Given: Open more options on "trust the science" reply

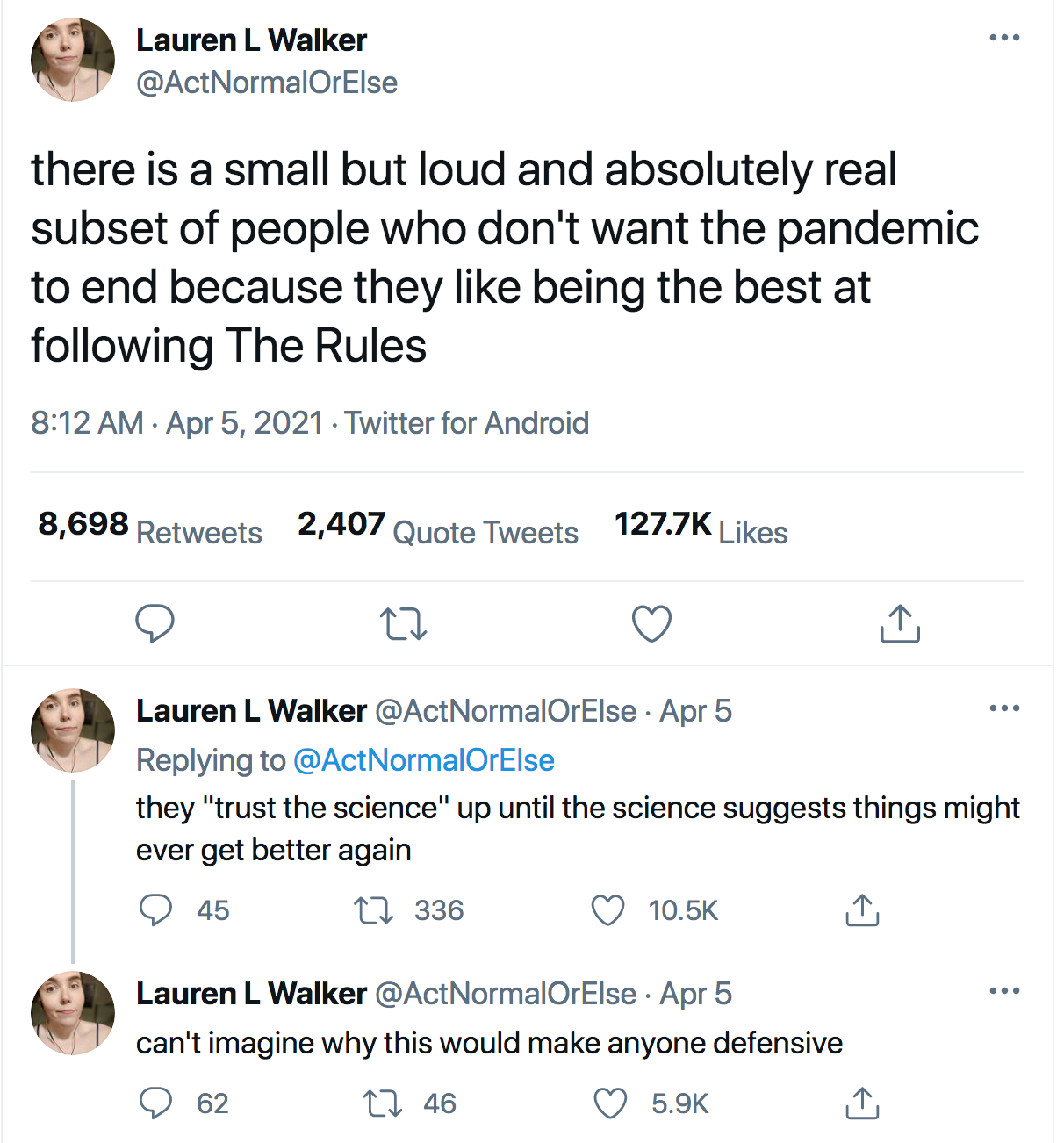Looking at the screenshot, I should [x=1003, y=708].
